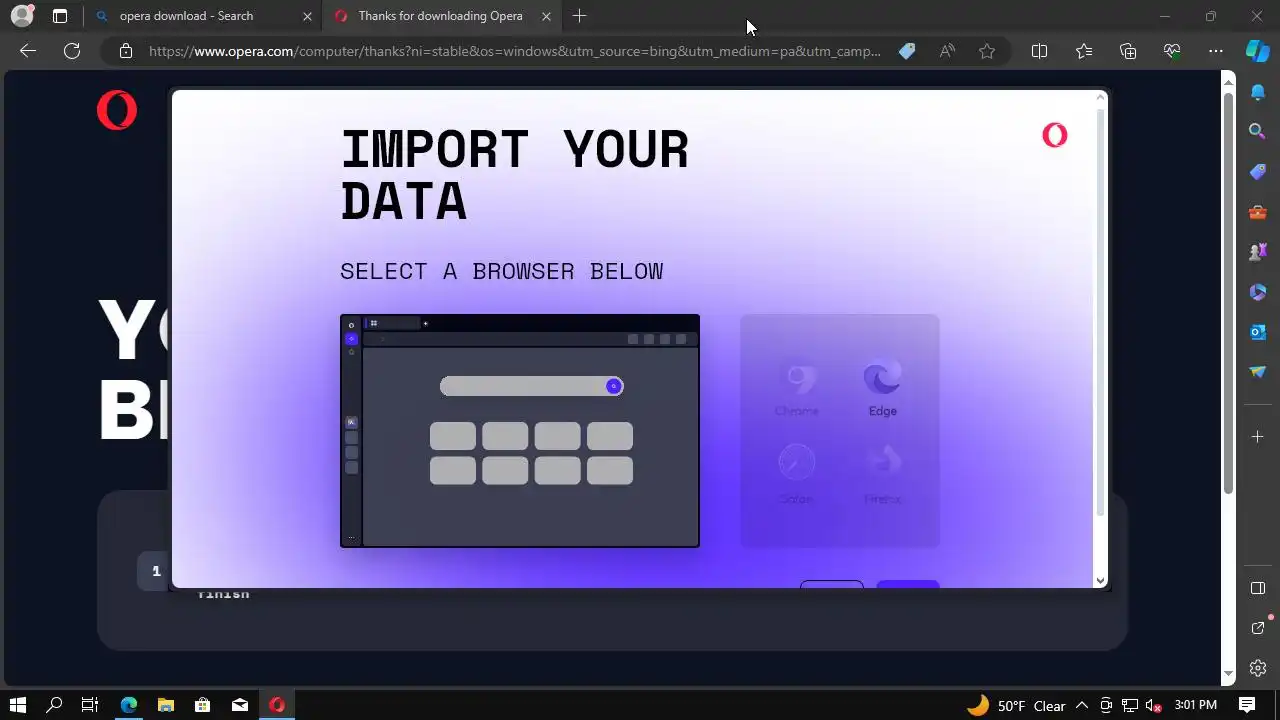Open the 3:01 PM clock
Image resolution: width=1280 pixels, height=720 pixels.
[1196, 705]
